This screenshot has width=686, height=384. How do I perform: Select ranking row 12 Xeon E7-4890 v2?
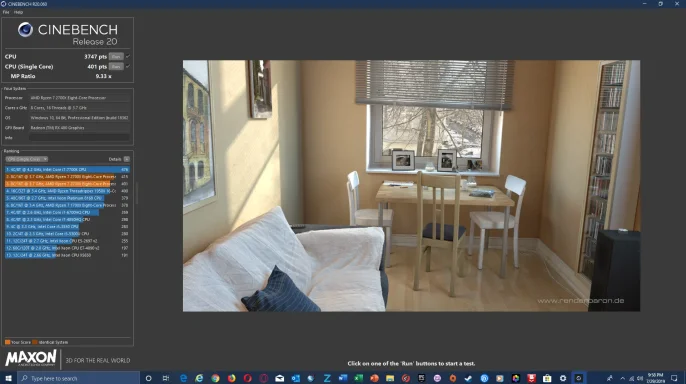(67, 248)
